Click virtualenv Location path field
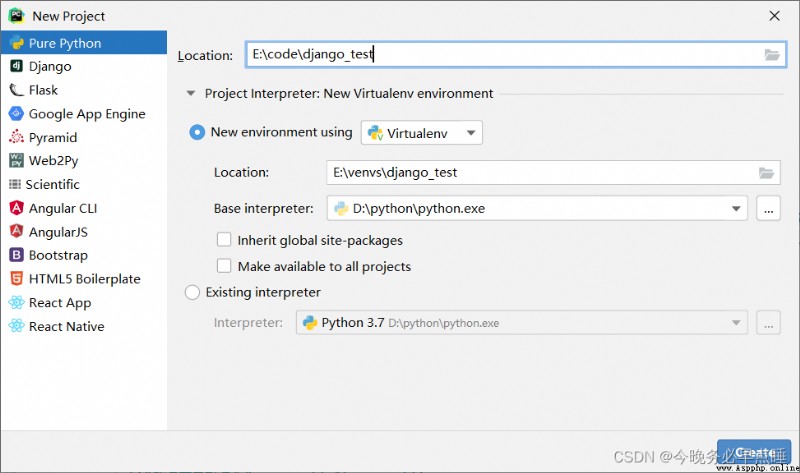Image resolution: width=800 pixels, height=473 pixels. pos(553,172)
